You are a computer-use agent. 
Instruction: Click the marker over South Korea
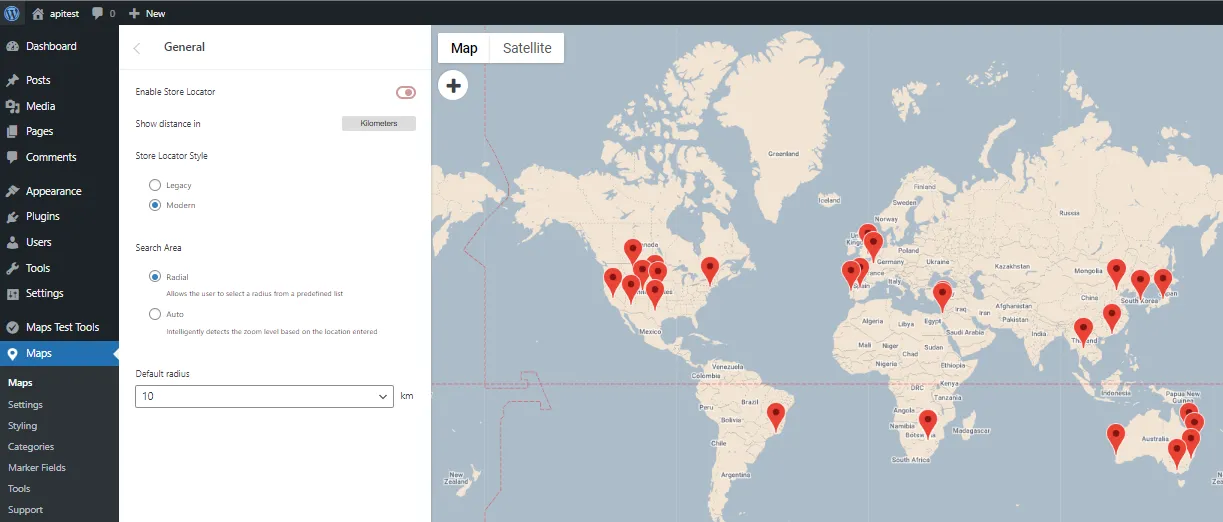point(1140,284)
